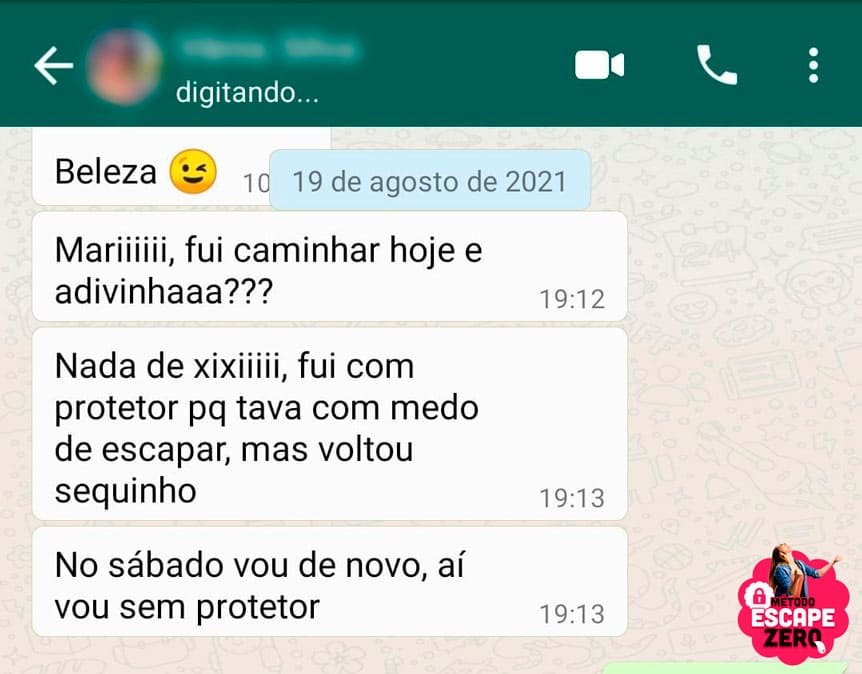The image size is (862, 674).
Task: Tap the winking emoji in the message
Action: 192,172
